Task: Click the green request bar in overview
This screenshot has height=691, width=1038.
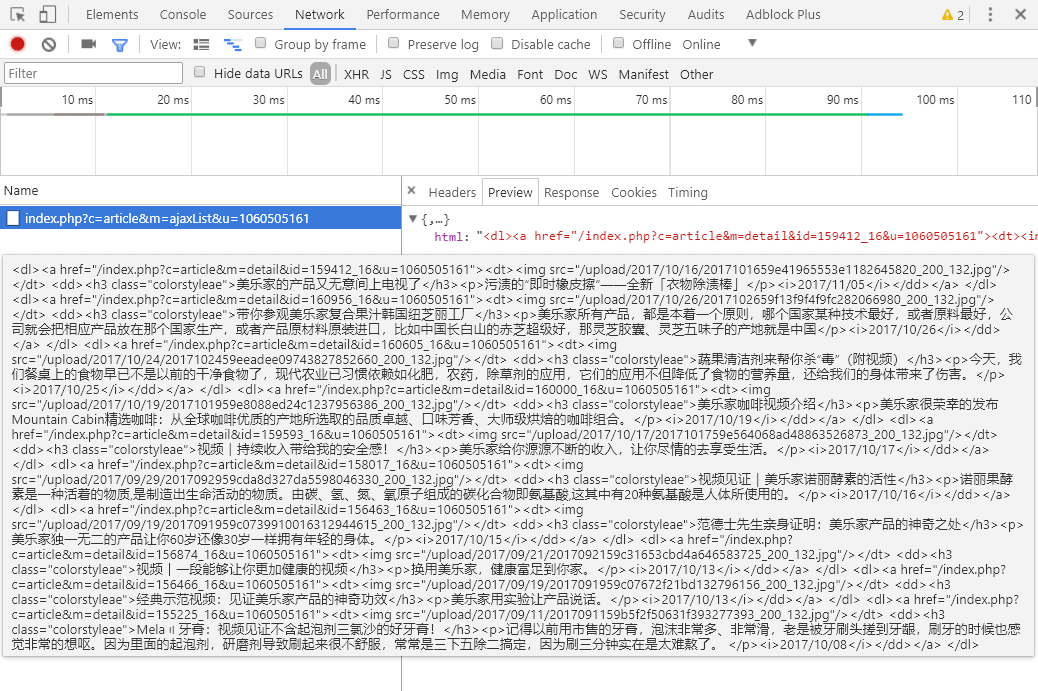Action: (487, 115)
